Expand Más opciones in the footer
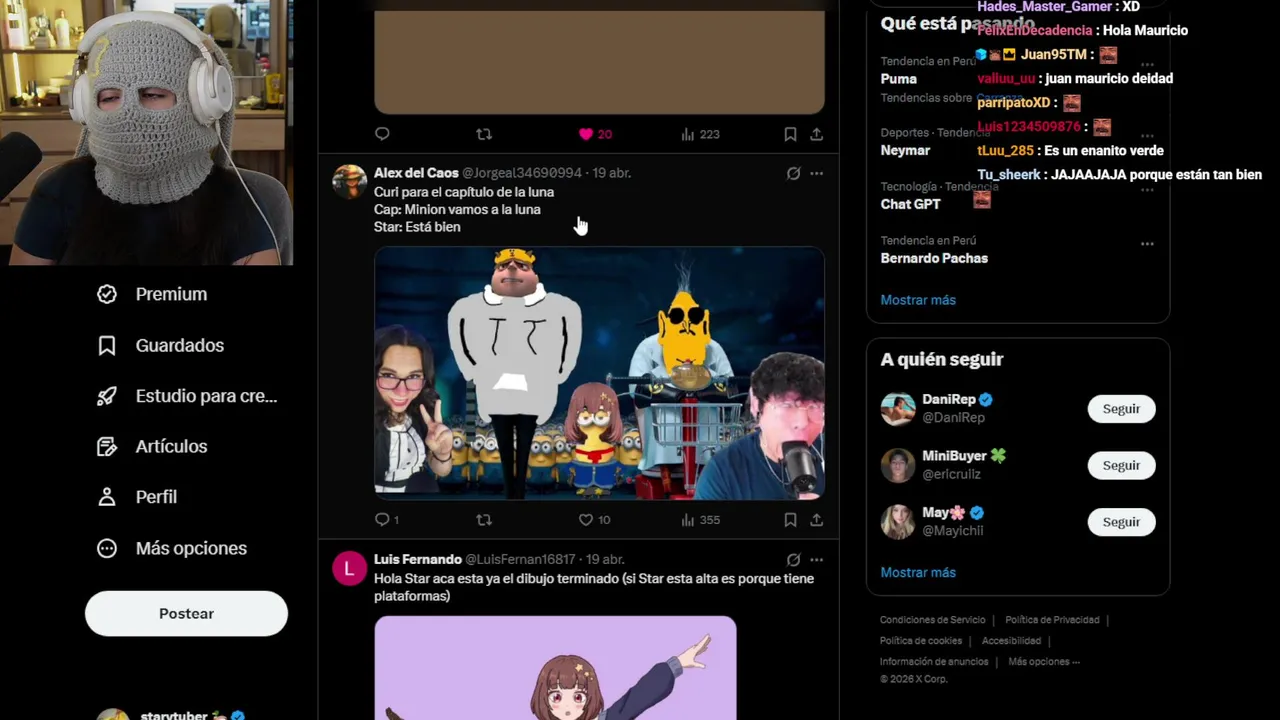 pos(1044,662)
